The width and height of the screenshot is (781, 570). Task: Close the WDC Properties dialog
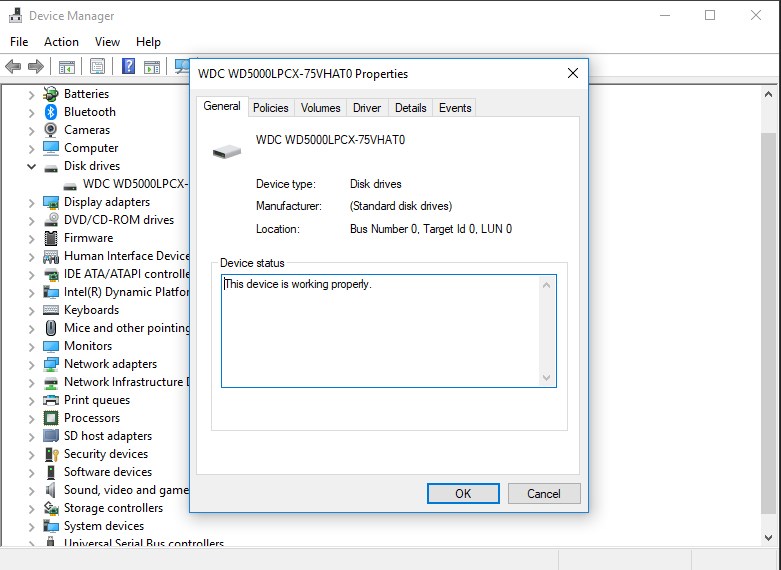pos(573,73)
